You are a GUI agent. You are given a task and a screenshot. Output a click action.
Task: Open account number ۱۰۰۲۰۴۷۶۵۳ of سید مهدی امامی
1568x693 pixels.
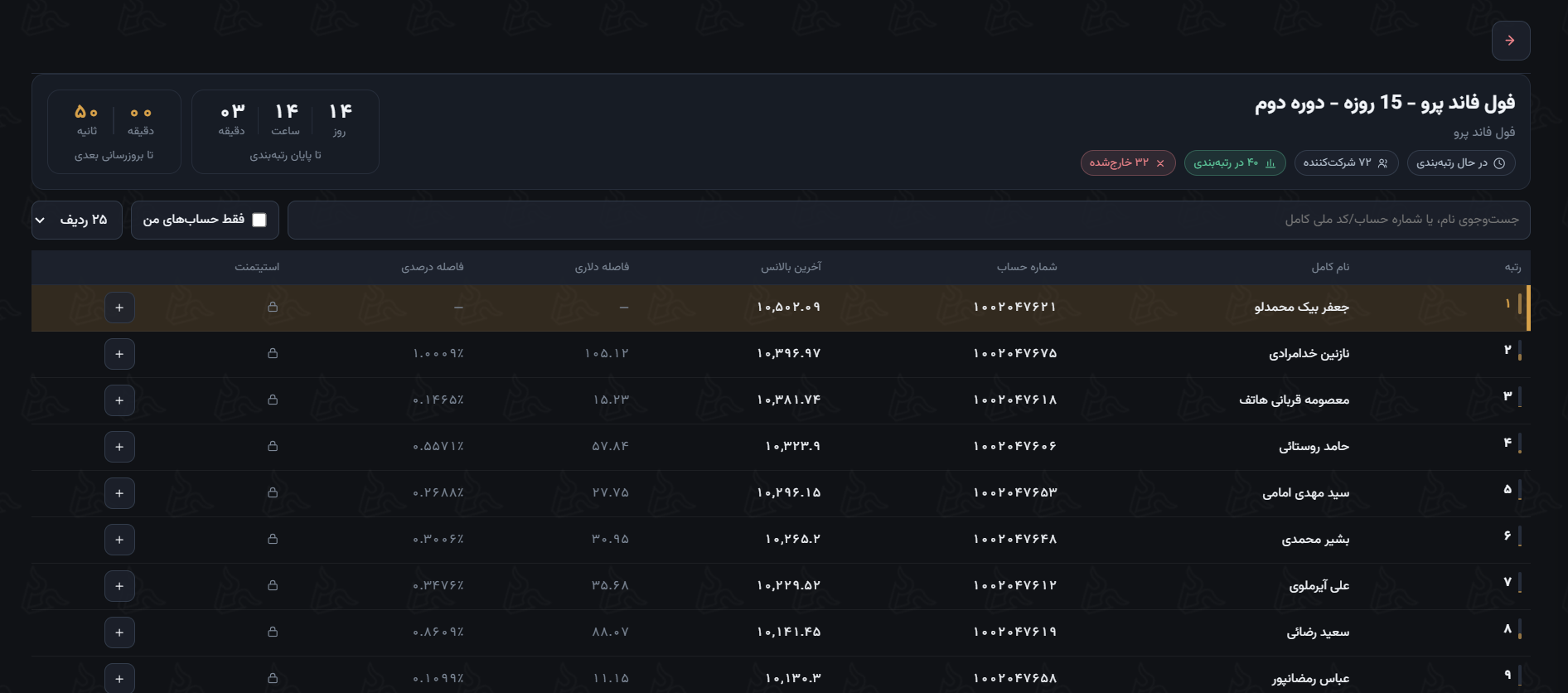coord(1015,492)
